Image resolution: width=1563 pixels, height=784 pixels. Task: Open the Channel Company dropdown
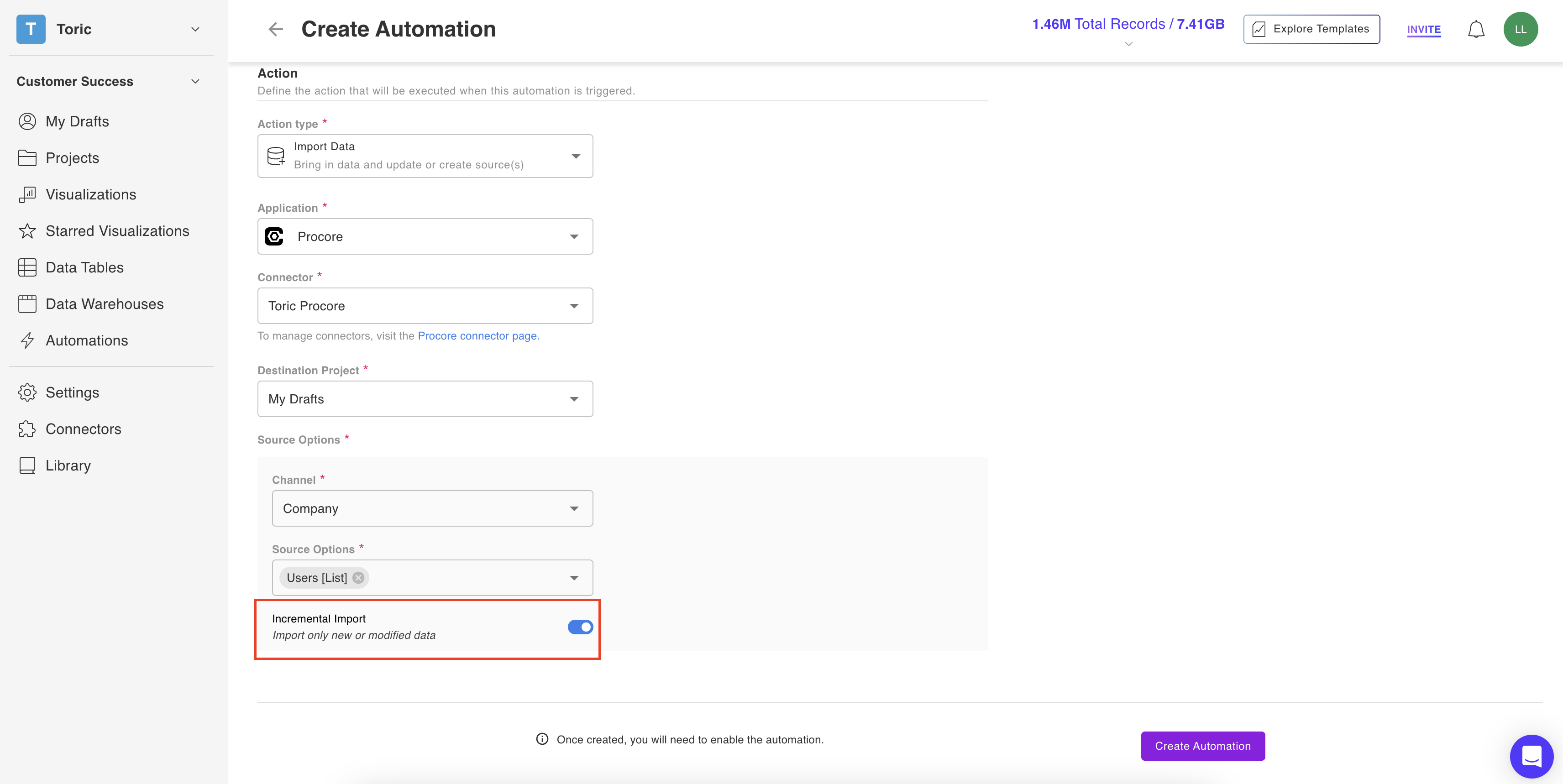point(433,508)
